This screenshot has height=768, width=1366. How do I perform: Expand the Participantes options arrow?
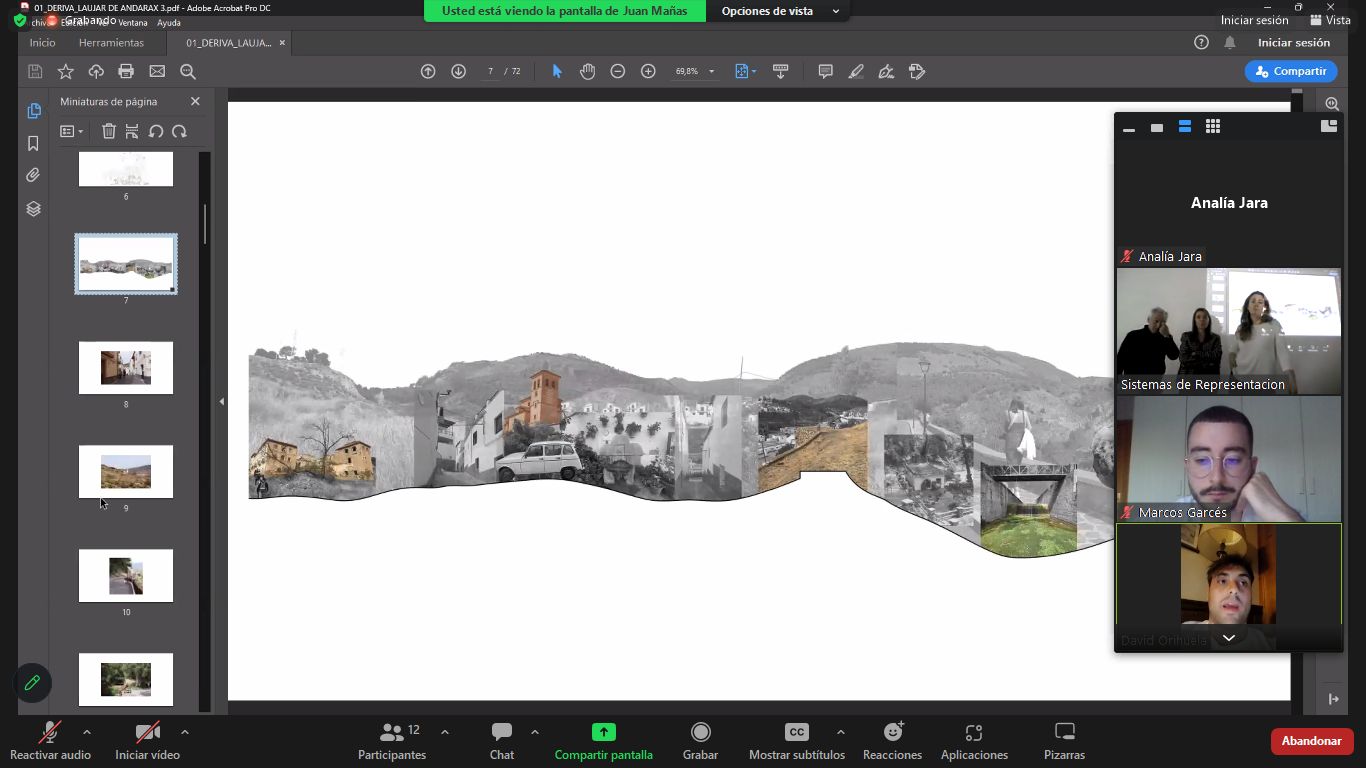[445, 732]
